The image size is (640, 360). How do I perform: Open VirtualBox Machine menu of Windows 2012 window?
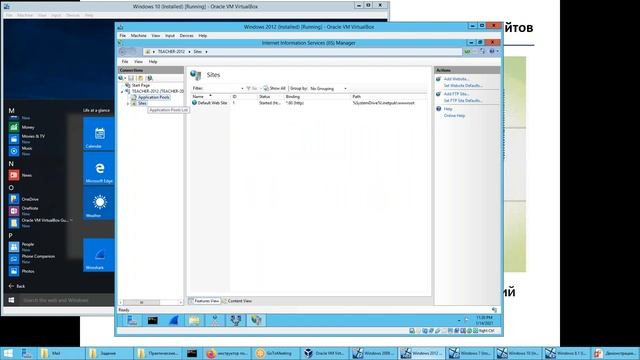coord(138,36)
